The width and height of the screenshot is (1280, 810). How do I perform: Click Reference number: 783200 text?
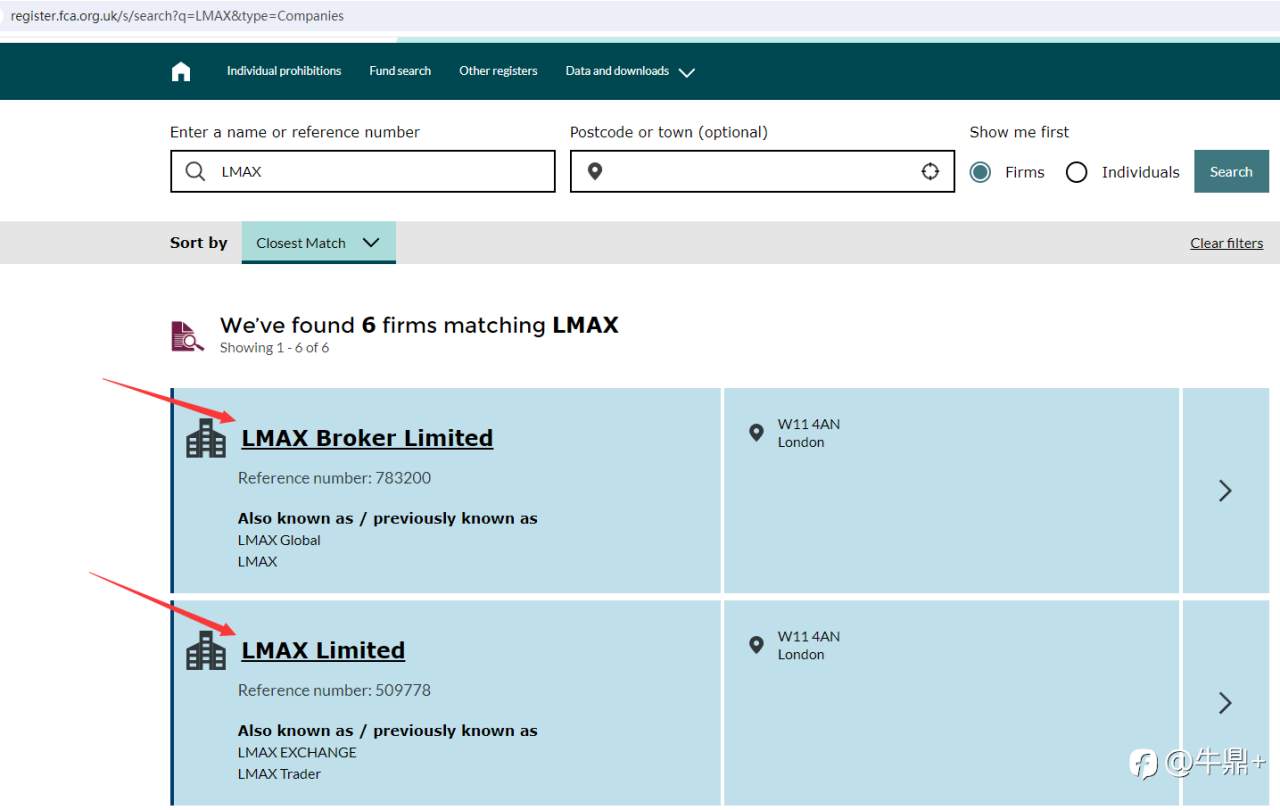tap(334, 478)
